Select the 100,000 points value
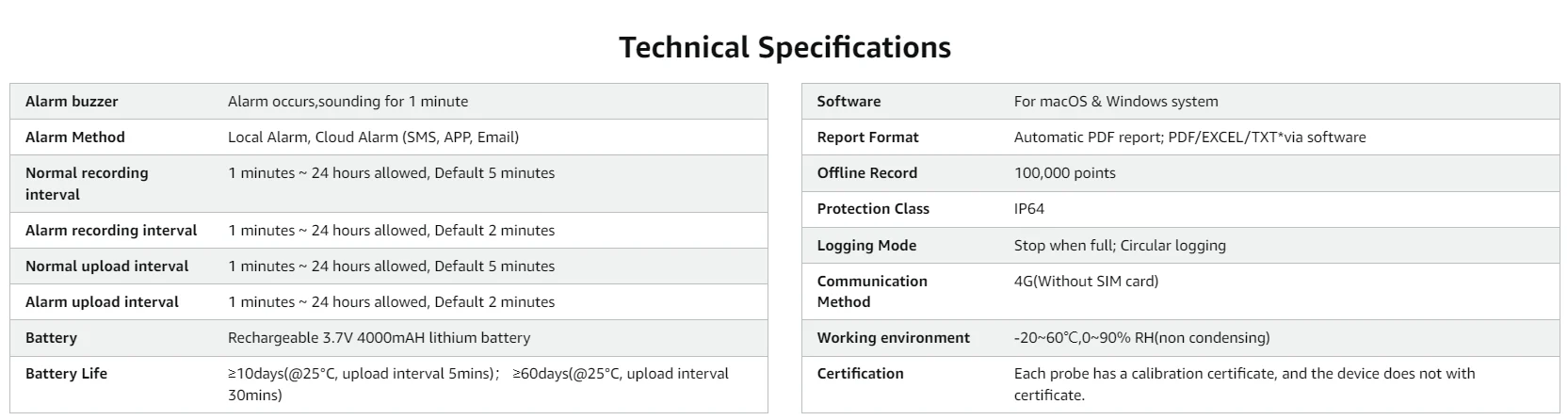The width and height of the screenshot is (1568, 420). tap(1064, 173)
